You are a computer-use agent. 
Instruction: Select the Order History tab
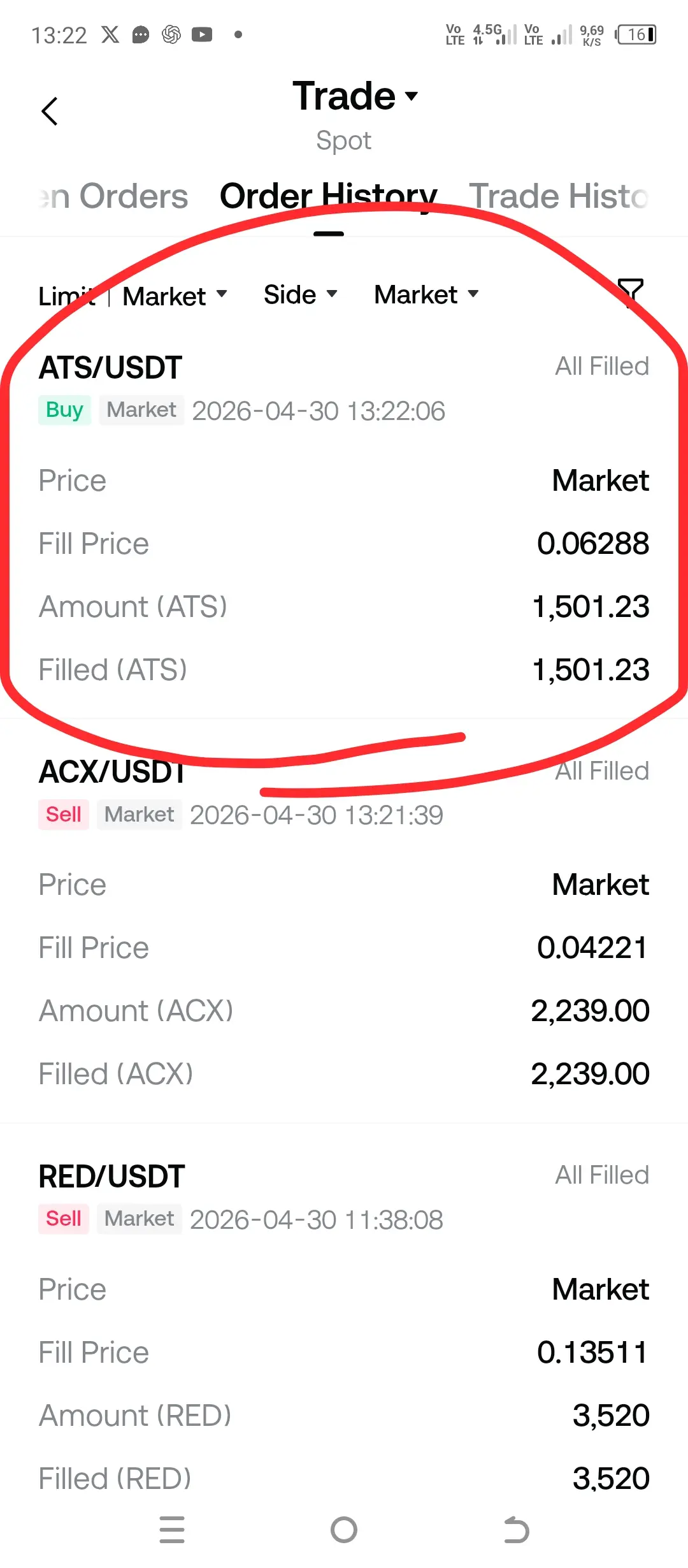tap(328, 196)
